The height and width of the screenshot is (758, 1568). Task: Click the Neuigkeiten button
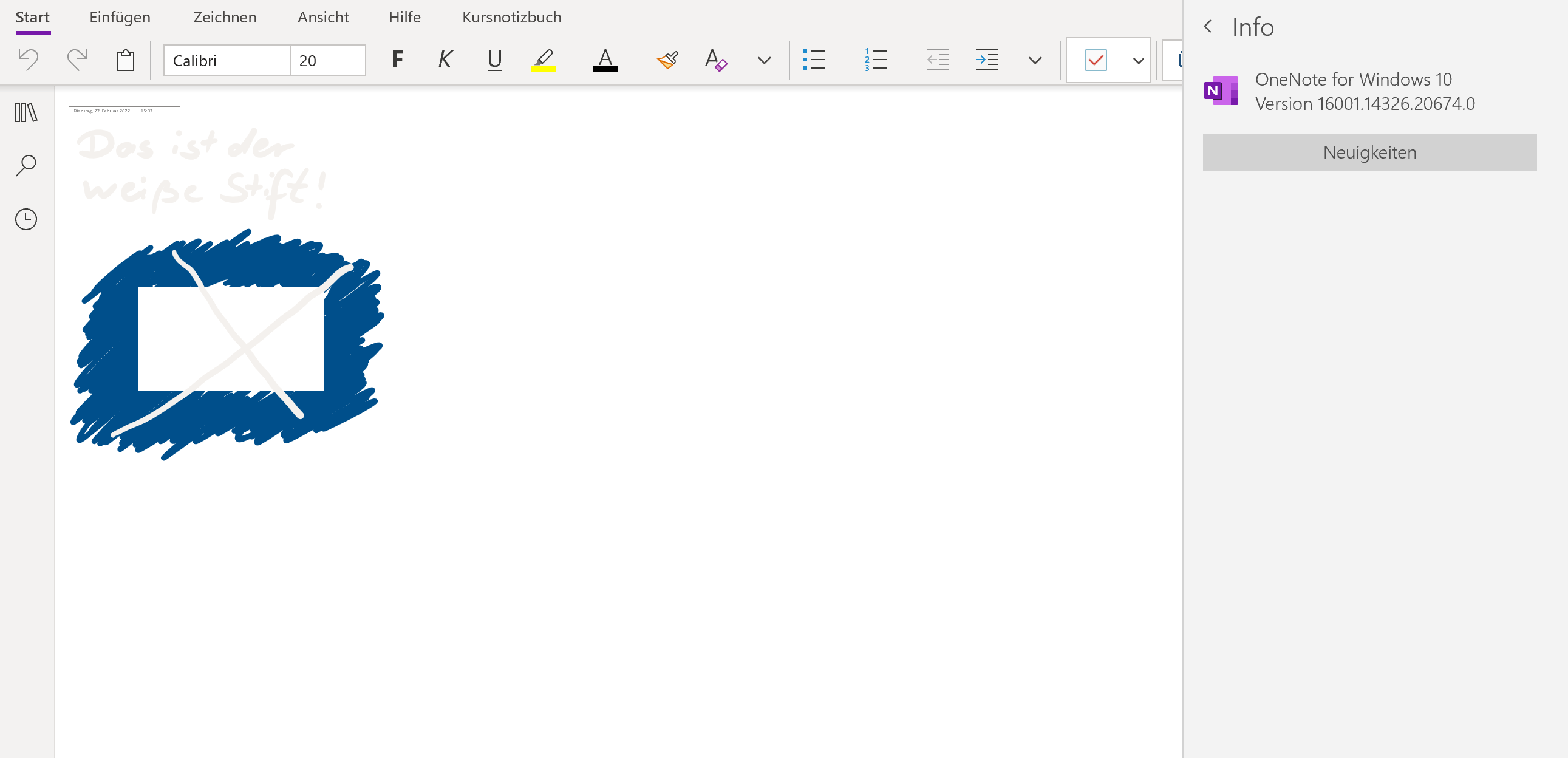pyautogui.click(x=1369, y=152)
